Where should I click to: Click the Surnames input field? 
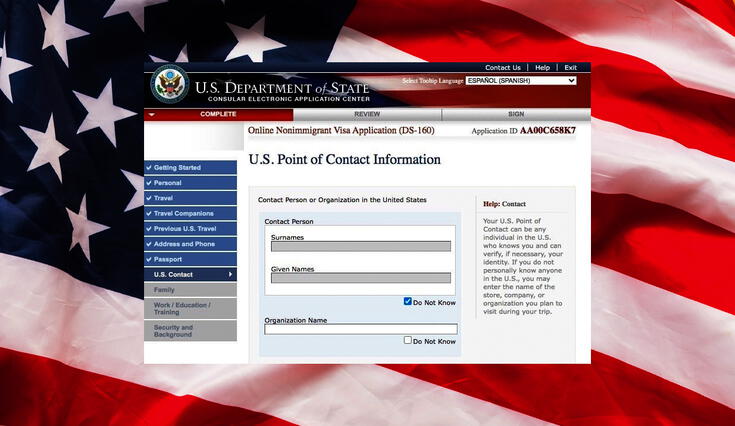pos(361,246)
